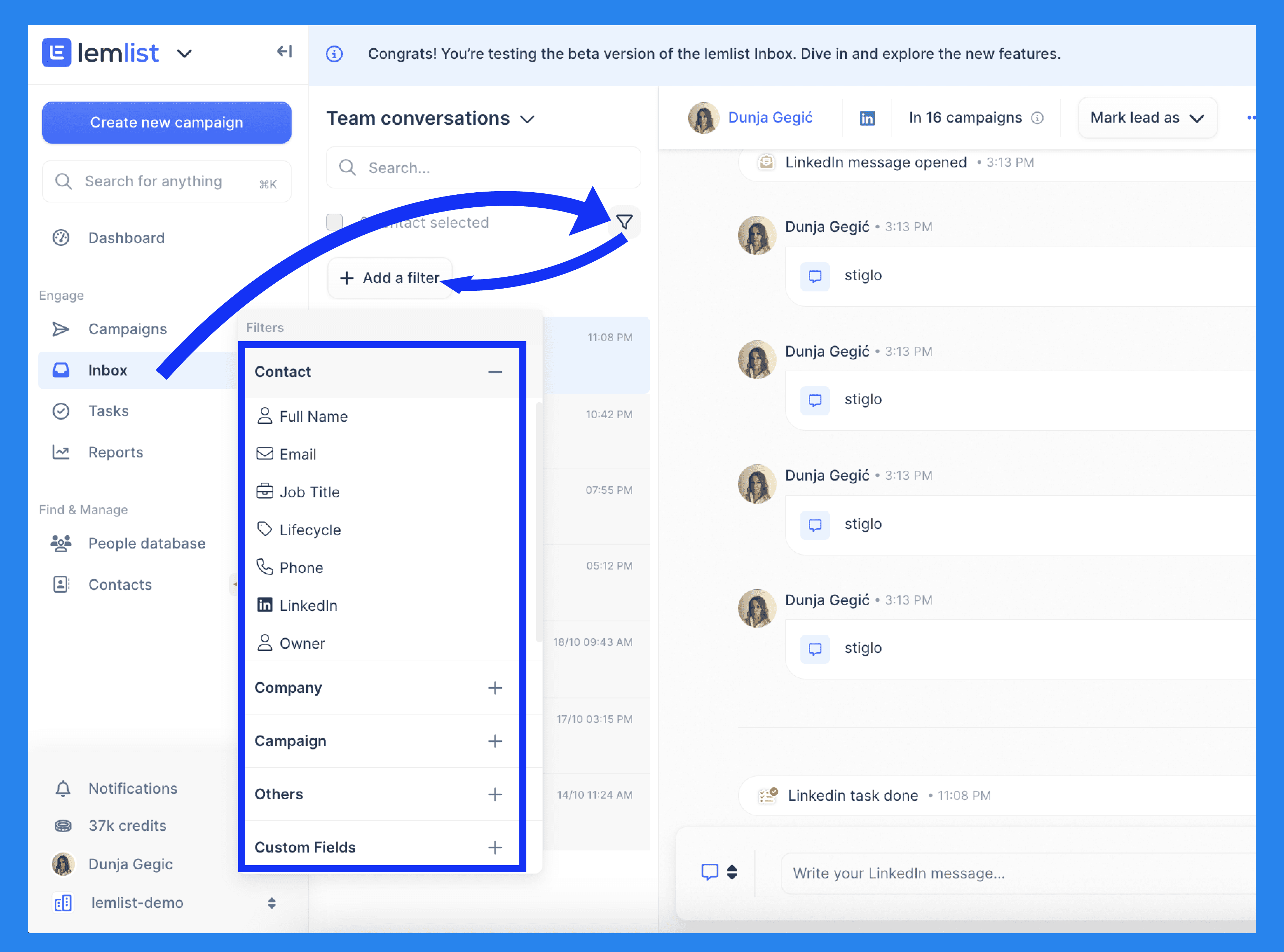Click the Tasks checkmark icon
This screenshot has height=952, width=1284.
(61, 411)
